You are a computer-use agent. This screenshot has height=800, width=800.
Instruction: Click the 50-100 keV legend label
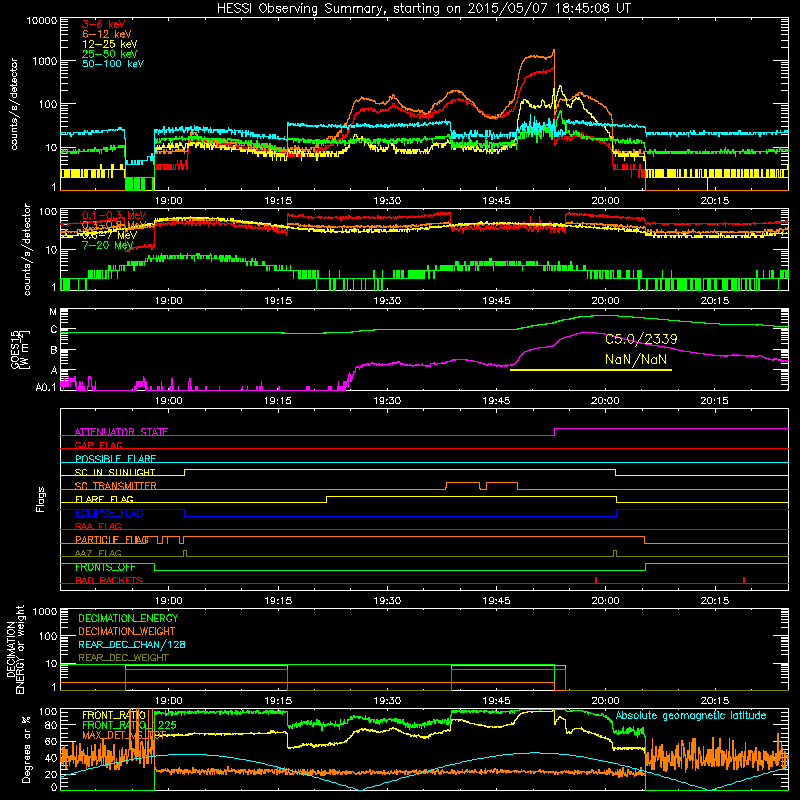(113, 63)
